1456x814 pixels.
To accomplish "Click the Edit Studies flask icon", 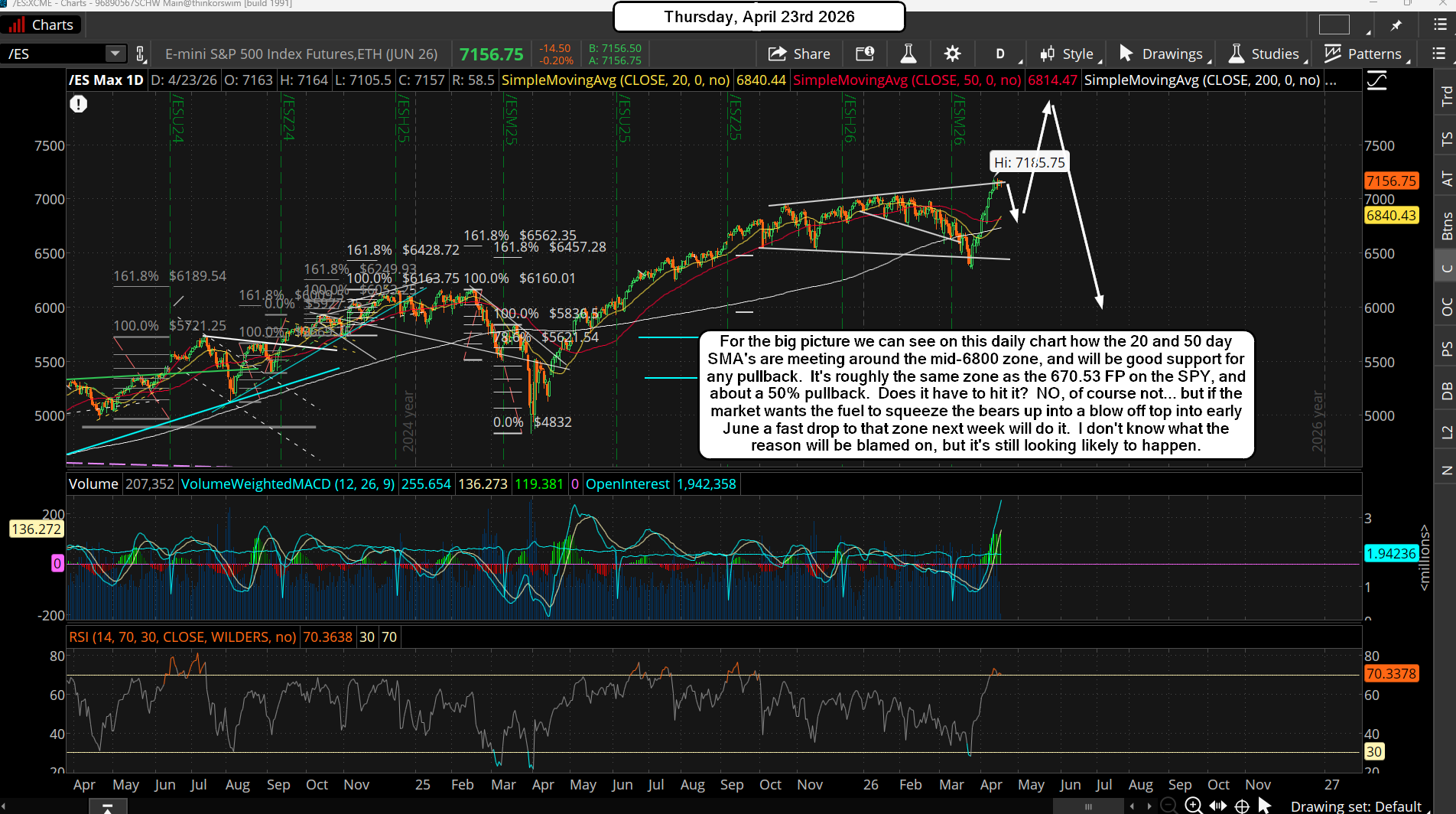I will 908,54.
